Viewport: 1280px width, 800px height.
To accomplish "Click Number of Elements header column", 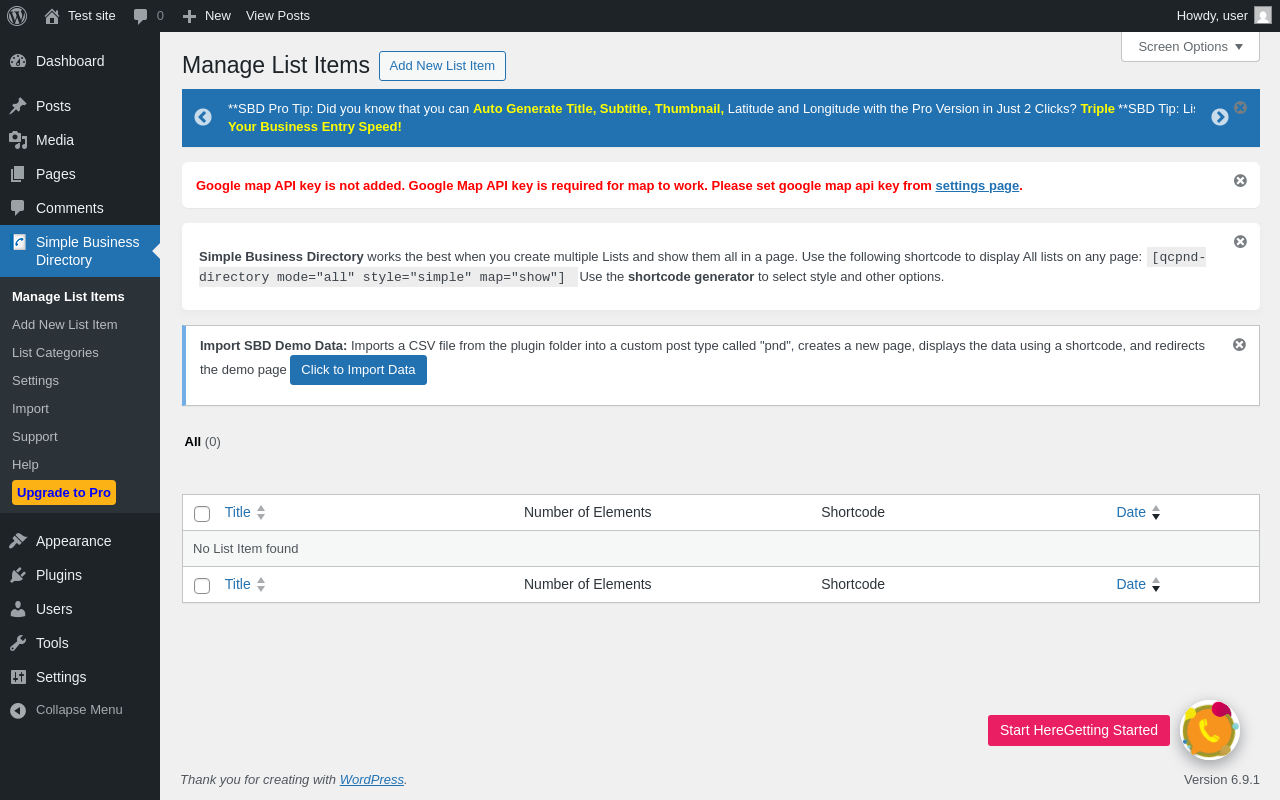I will pos(587,512).
